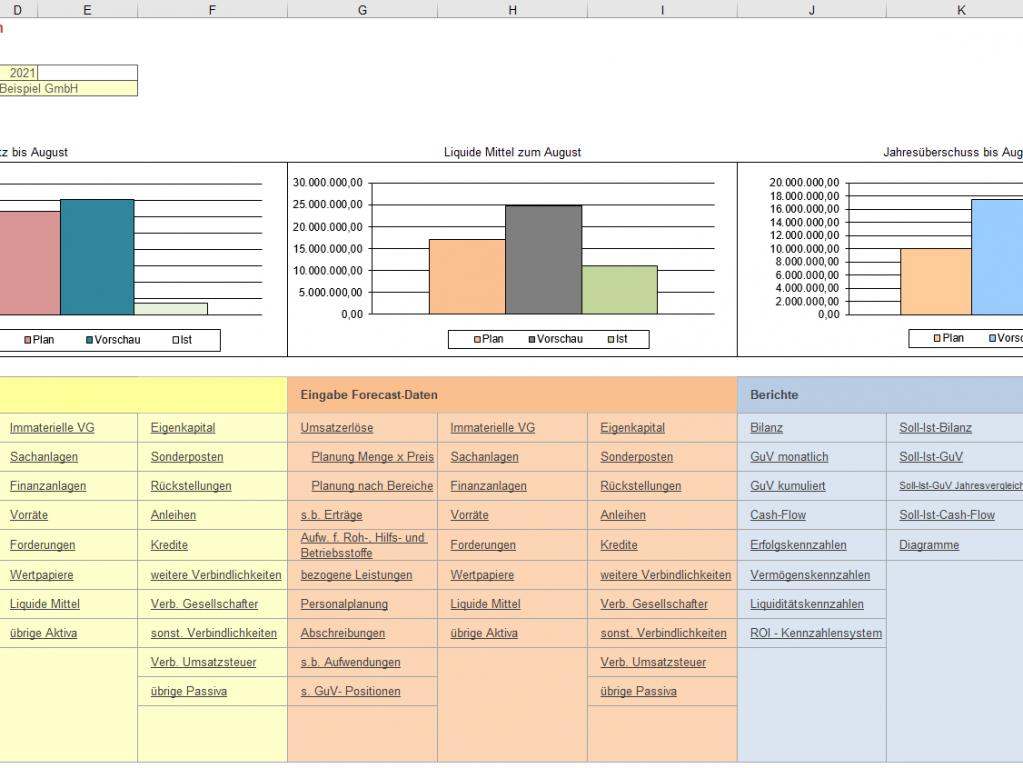Open bezogene Leistungen link
1023x768 pixels.
(x=356, y=575)
